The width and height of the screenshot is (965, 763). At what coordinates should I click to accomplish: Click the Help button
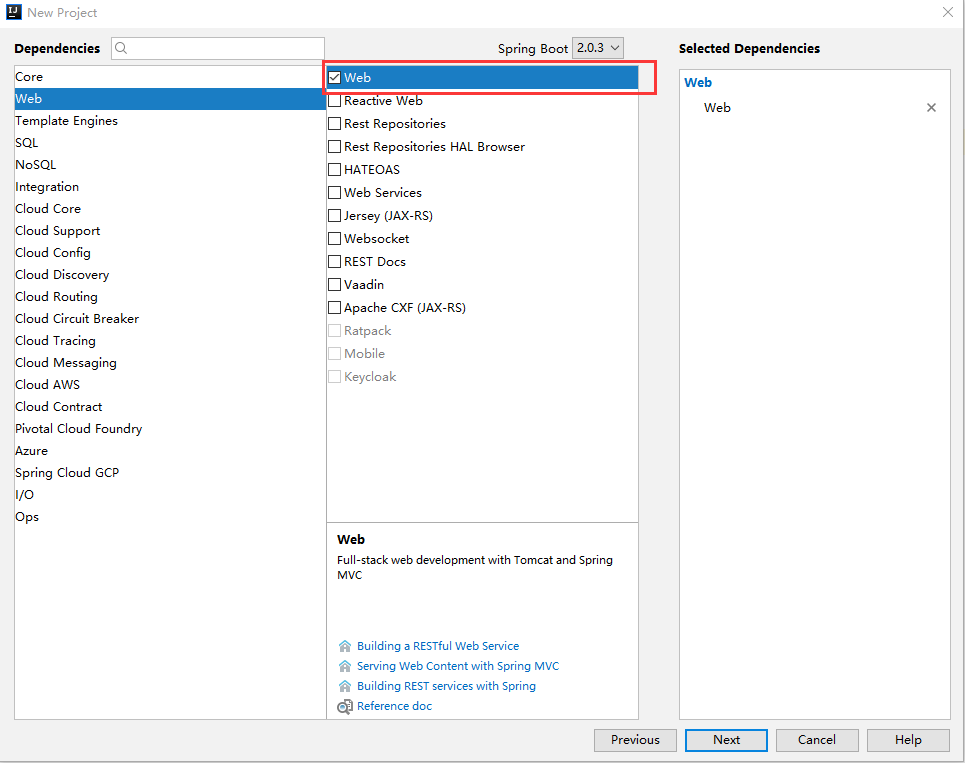coord(908,740)
